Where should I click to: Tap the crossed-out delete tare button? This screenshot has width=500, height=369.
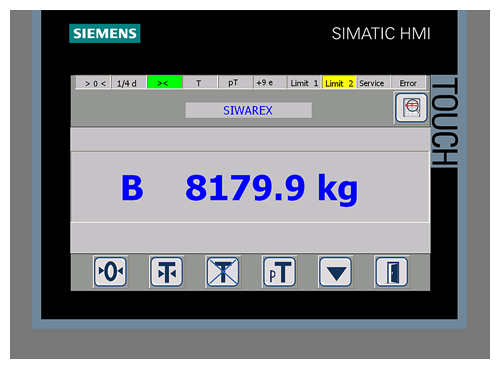point(223,272)
